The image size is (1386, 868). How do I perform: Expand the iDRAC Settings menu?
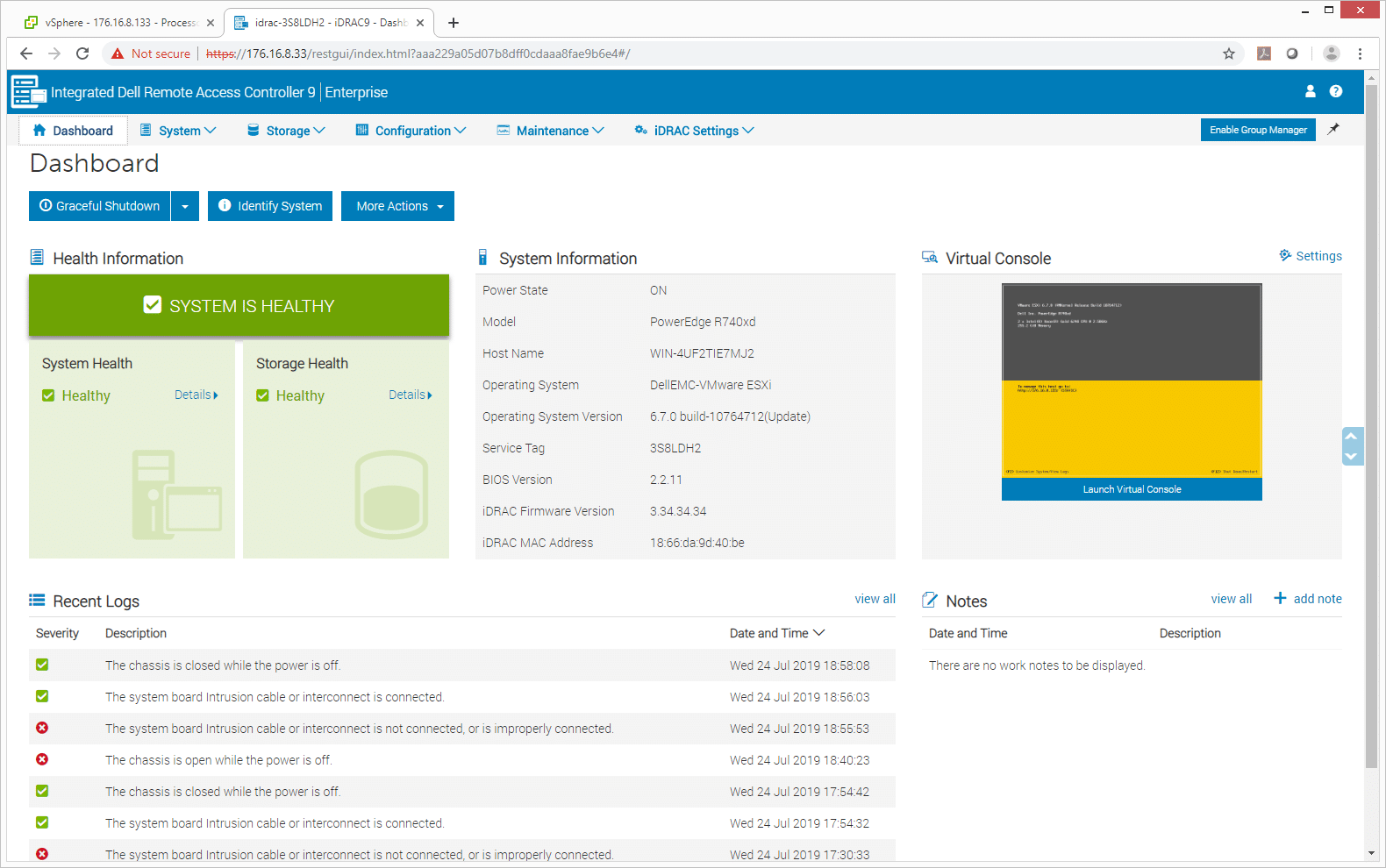tap(694, 131)
